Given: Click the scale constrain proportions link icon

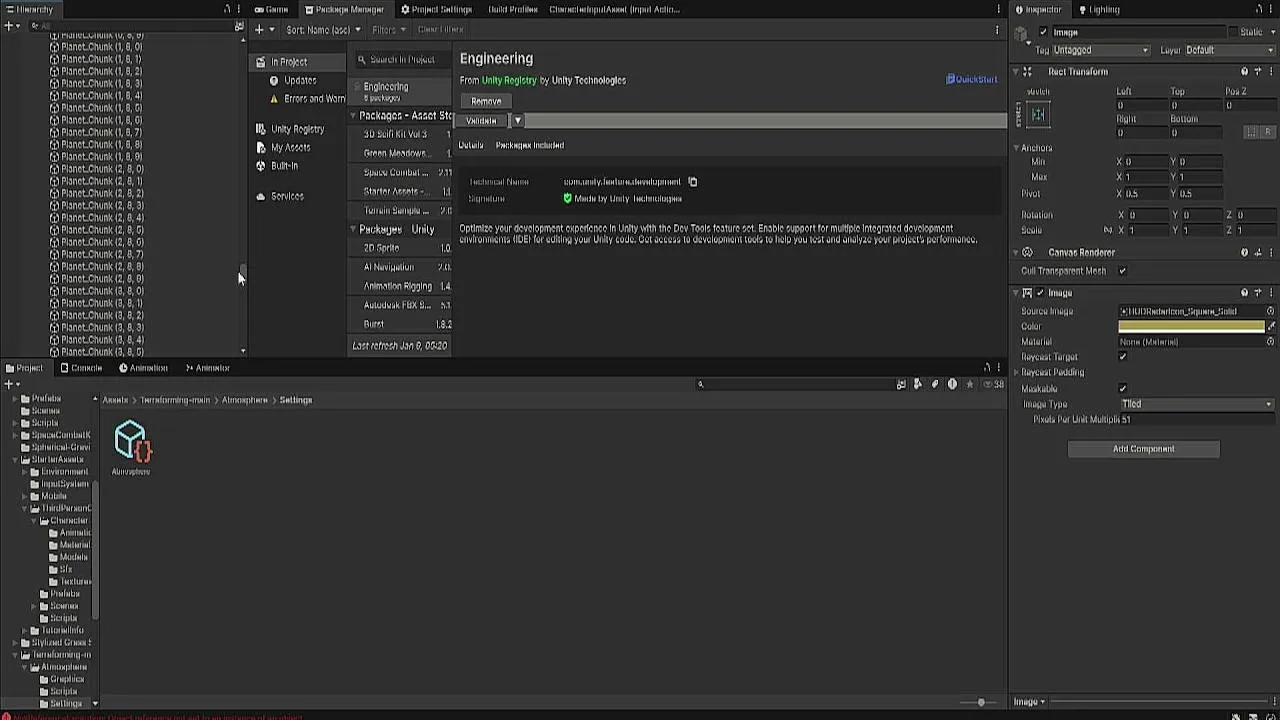Looking at the screenshot, I should point(1107,230).
